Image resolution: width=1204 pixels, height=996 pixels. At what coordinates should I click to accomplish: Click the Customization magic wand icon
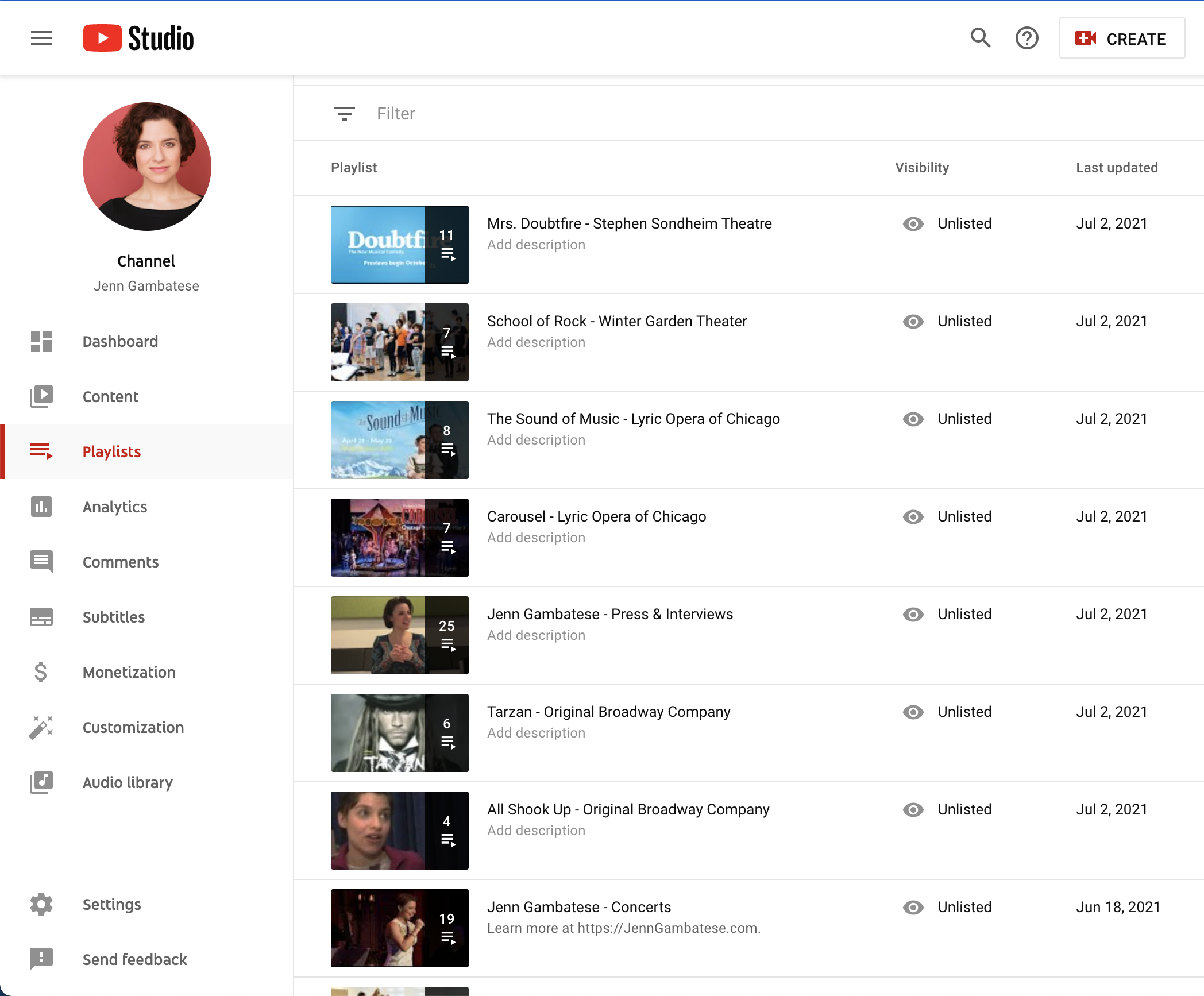click(x=41, y=727)
